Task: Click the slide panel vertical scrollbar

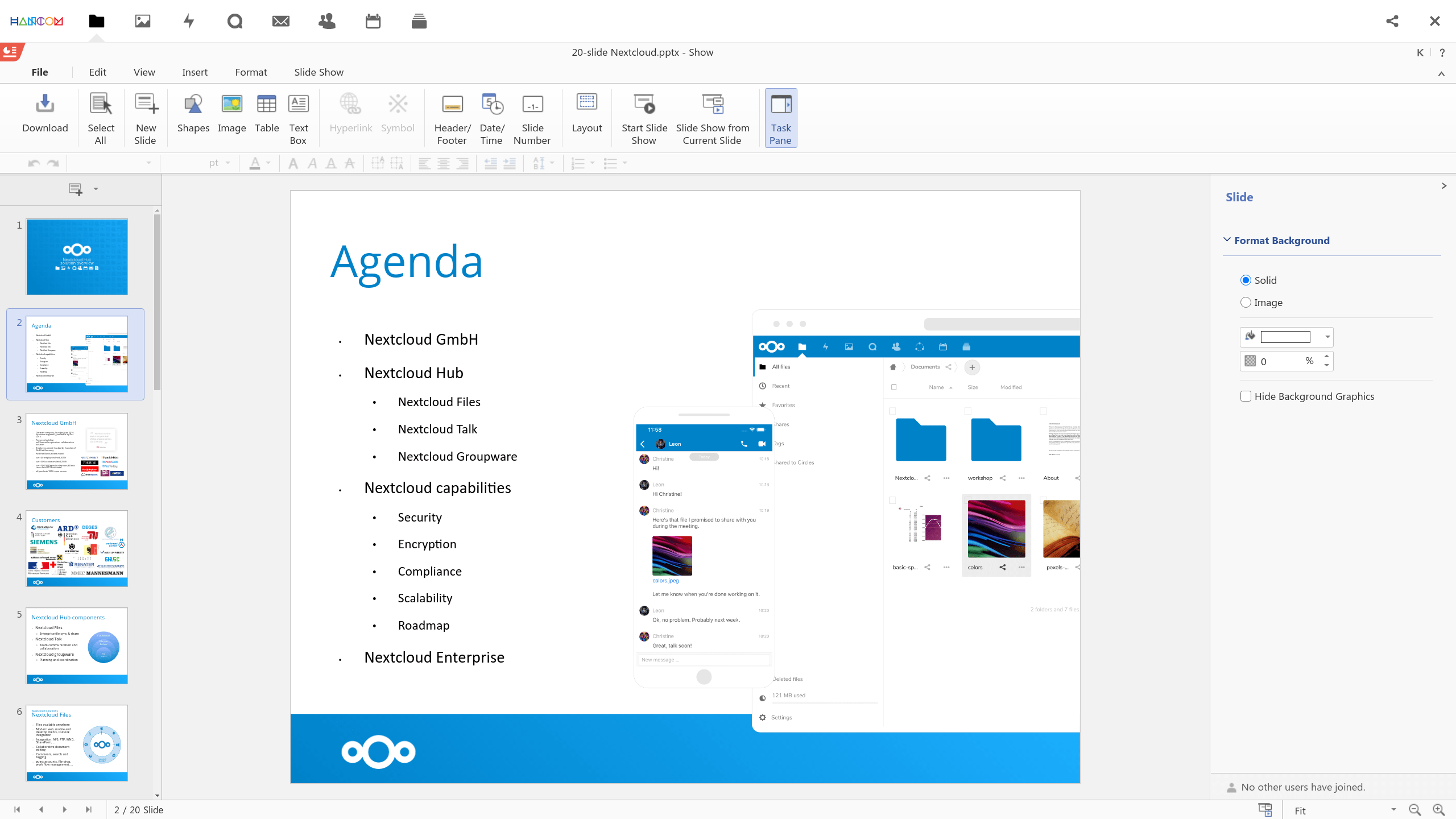Action: [x=157, y=301]
